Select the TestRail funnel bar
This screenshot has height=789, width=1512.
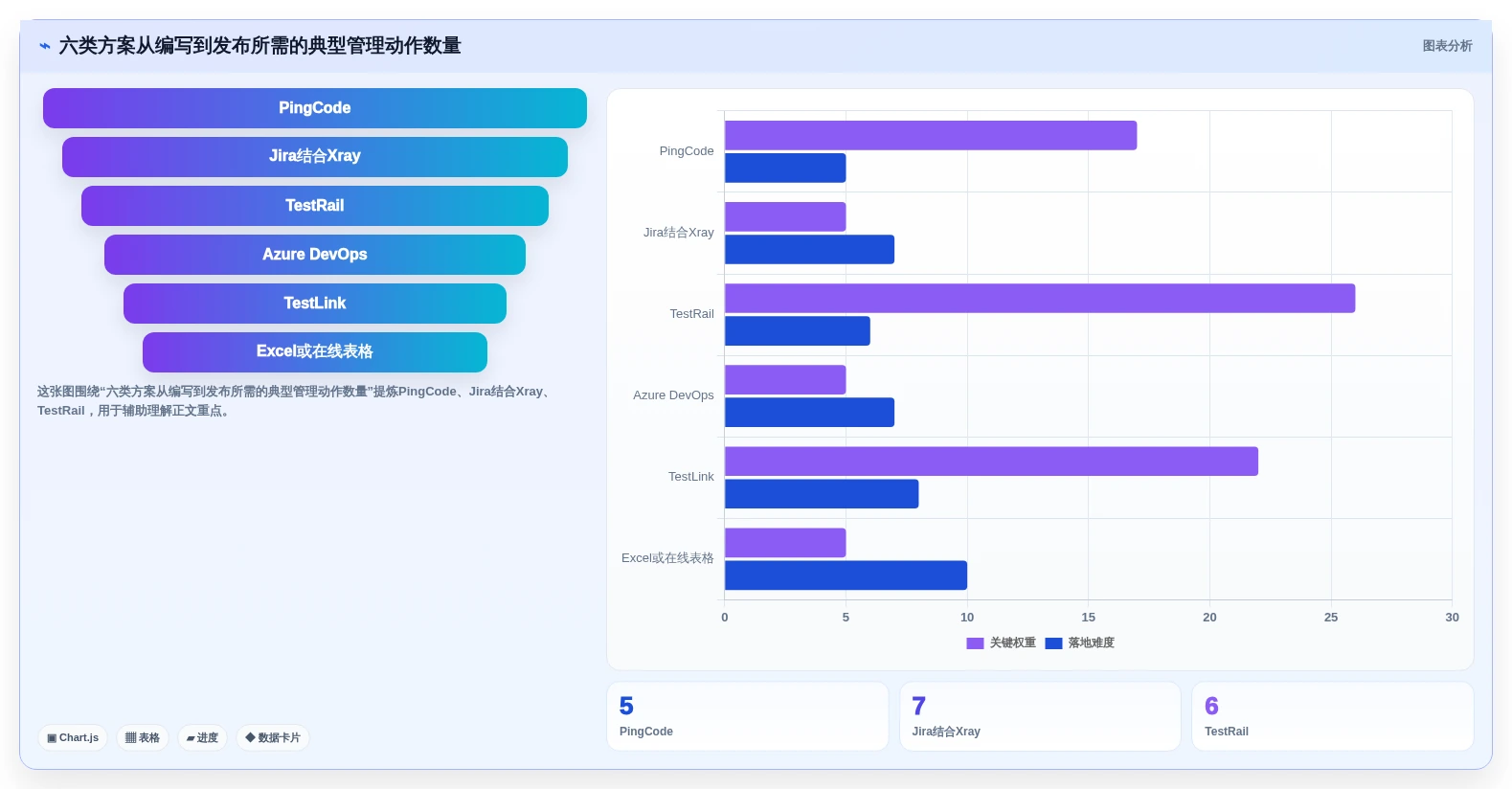pyautogui.click(x=315, y=206)
